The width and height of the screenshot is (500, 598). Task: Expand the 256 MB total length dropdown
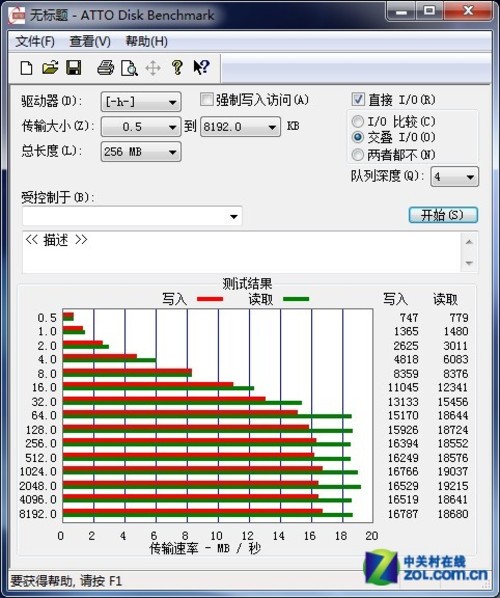[x=141, y=152]
